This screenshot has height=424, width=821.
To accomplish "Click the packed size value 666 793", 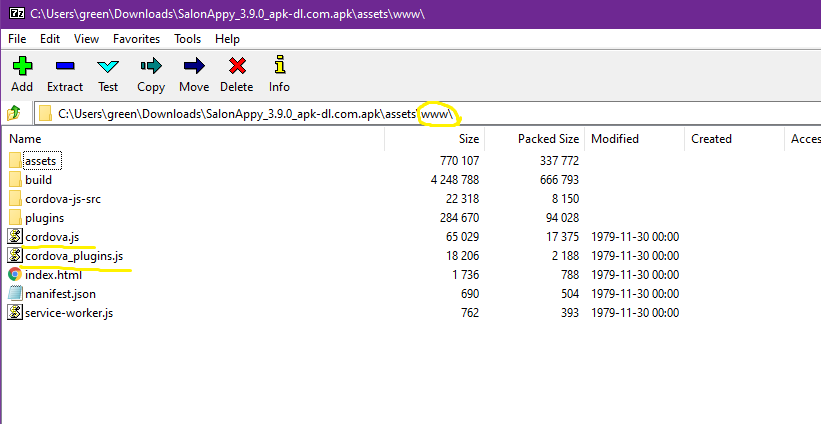I will [560, 180].
